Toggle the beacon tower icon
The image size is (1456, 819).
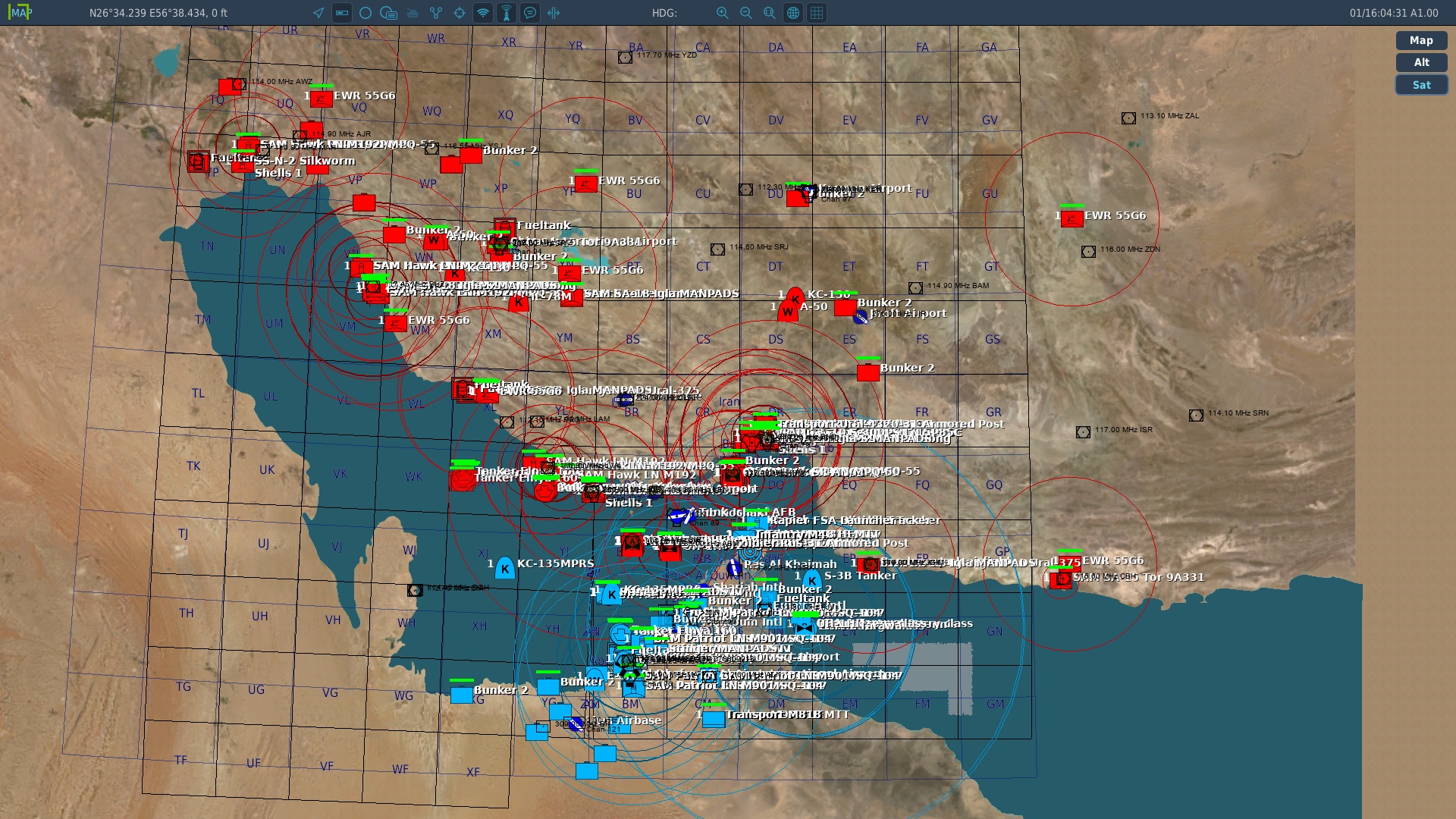[507, 13]
